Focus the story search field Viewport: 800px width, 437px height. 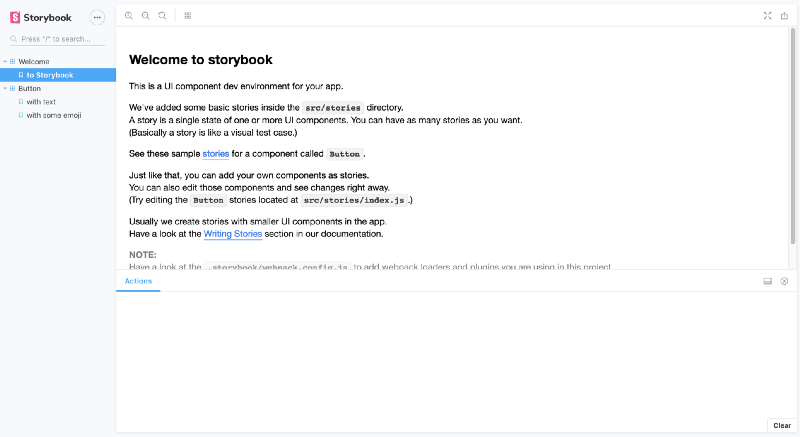coord(57,39)
